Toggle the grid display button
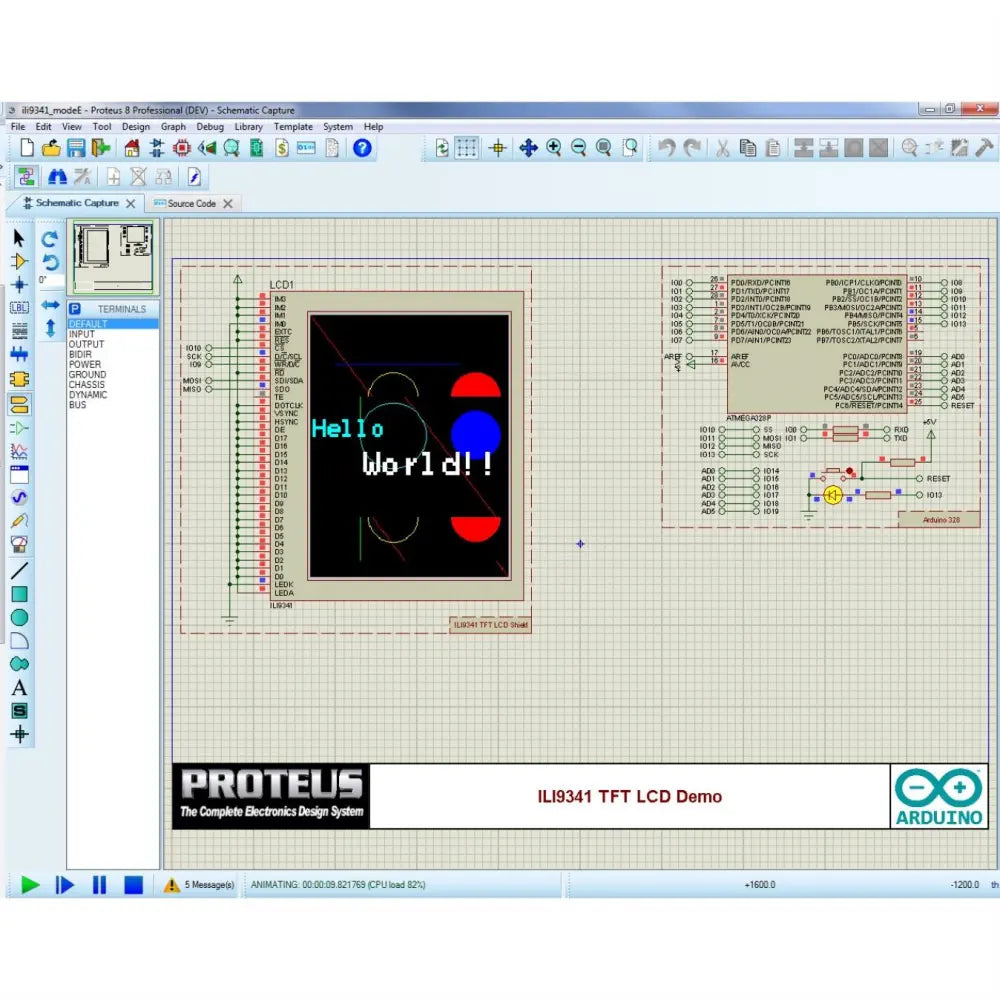Image resolution: width=1000 pixels, height=1000 pixels. click(x=467, y=148)
